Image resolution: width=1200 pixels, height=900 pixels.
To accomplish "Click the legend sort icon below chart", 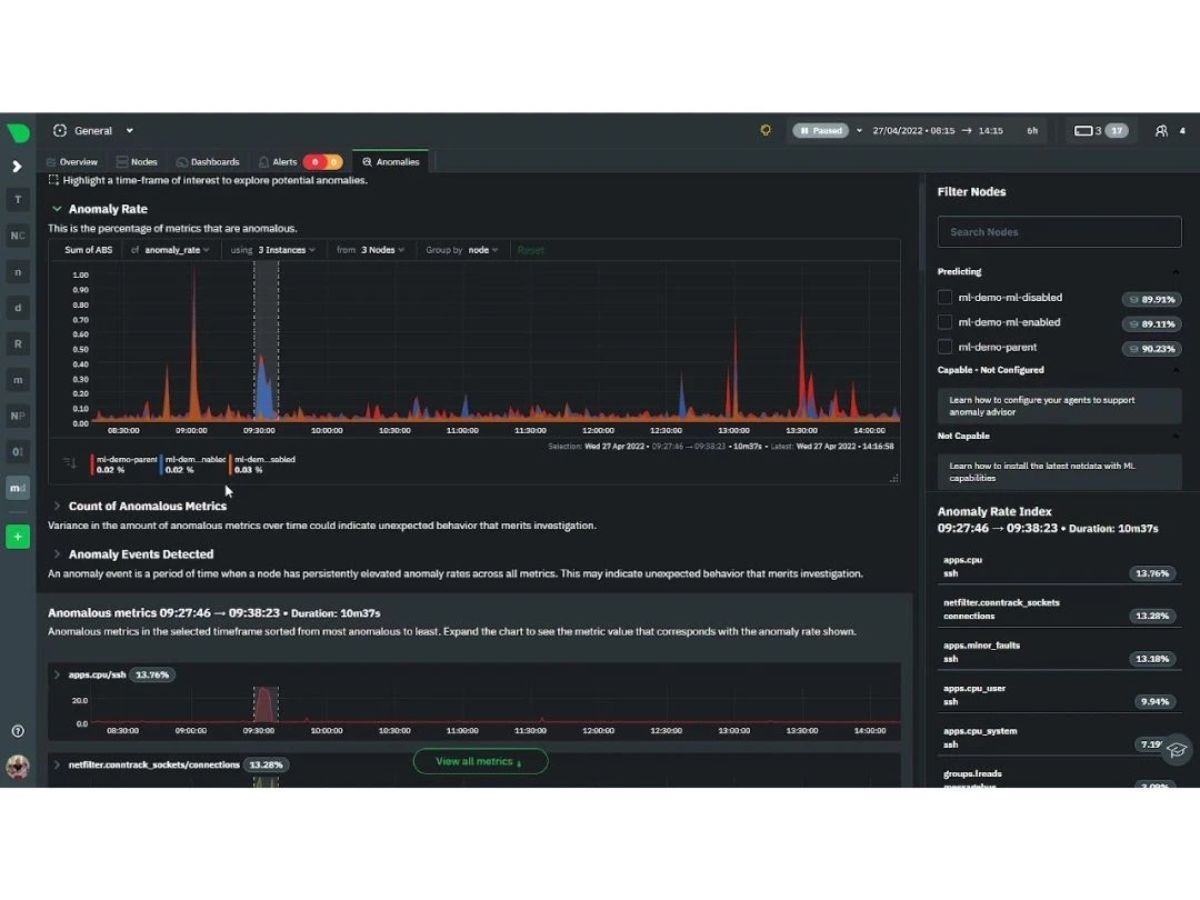I will [69, 463].
